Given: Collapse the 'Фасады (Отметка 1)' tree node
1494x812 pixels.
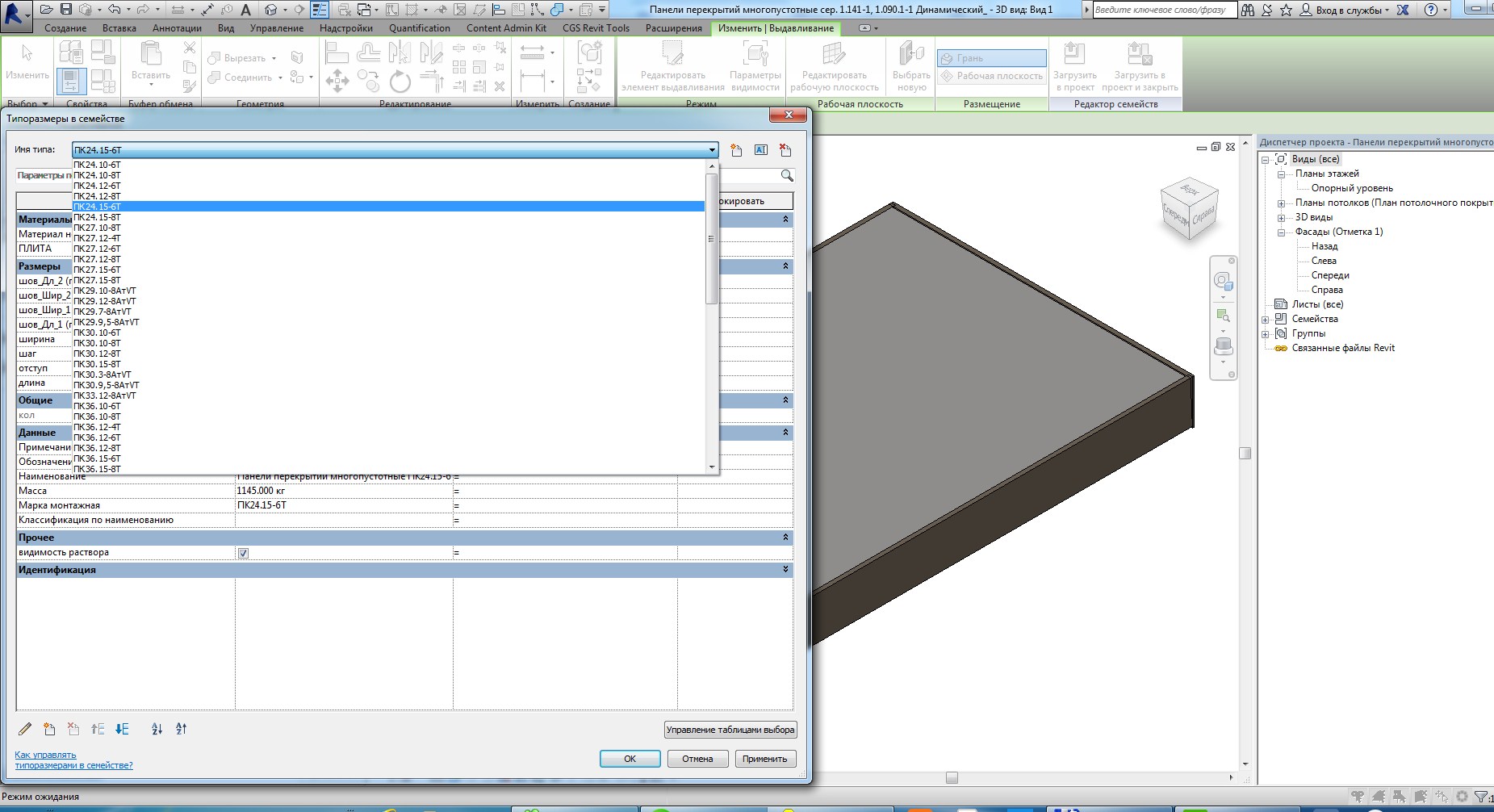Looking at the screenshot, I should click(1281, 232).
